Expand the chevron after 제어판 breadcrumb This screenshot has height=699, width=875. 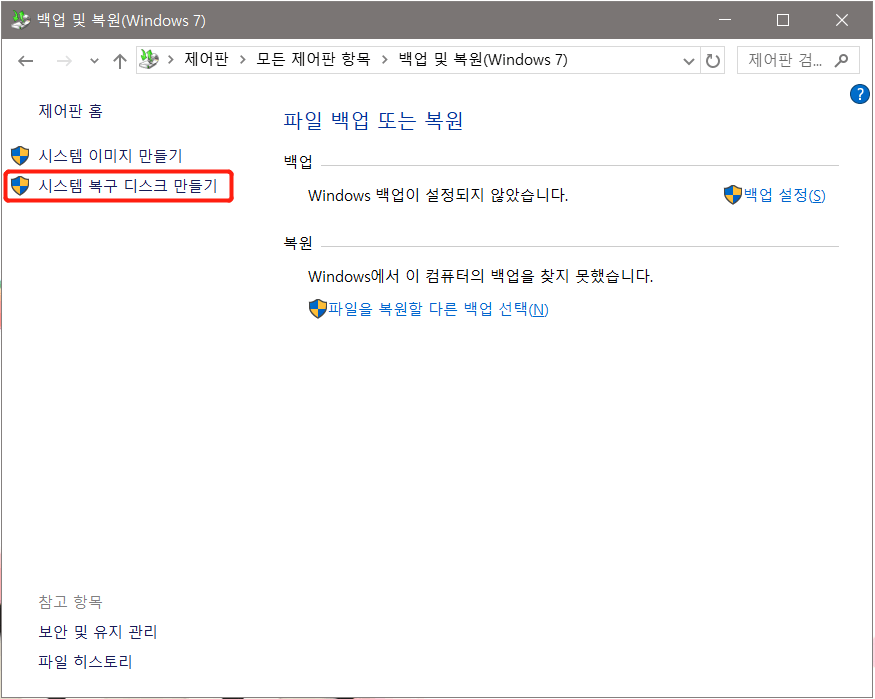pyautogui.click(x=243, y=60)
